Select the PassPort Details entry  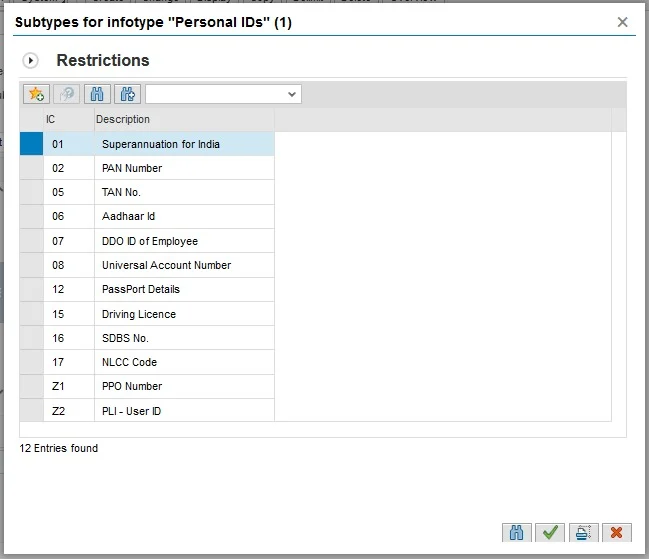pos(184,289)
